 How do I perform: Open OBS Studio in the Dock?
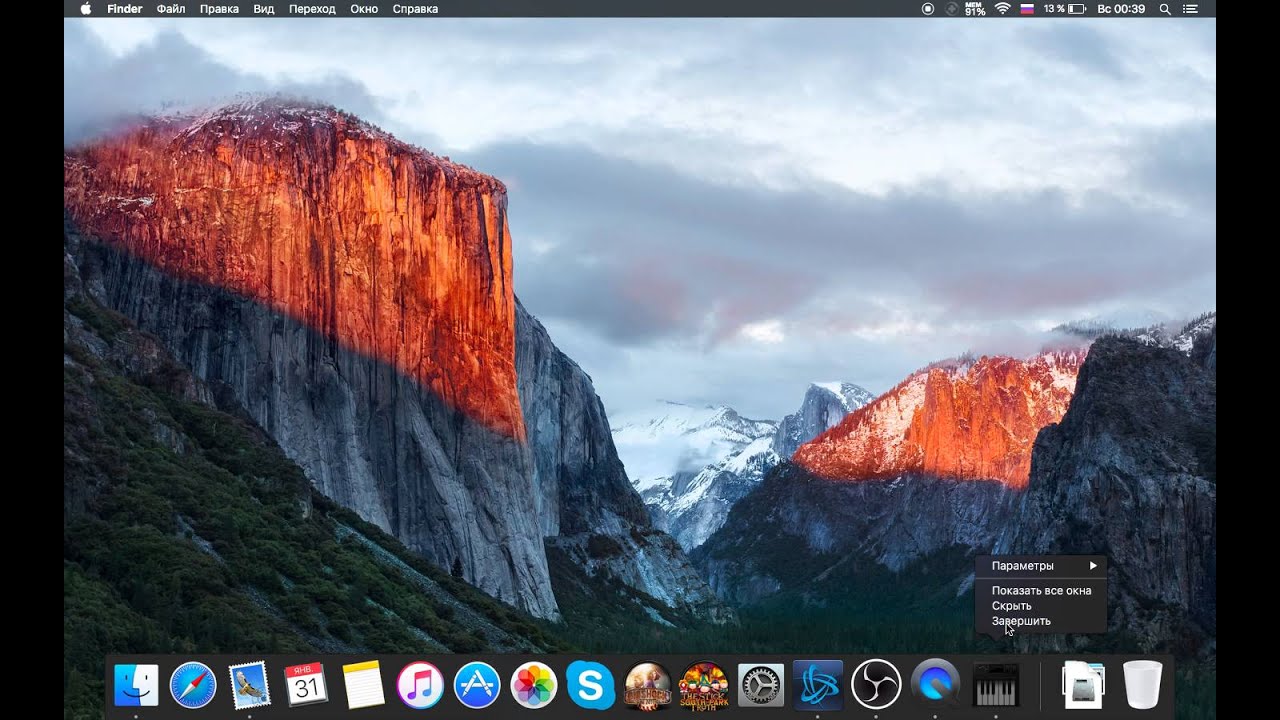876,685
